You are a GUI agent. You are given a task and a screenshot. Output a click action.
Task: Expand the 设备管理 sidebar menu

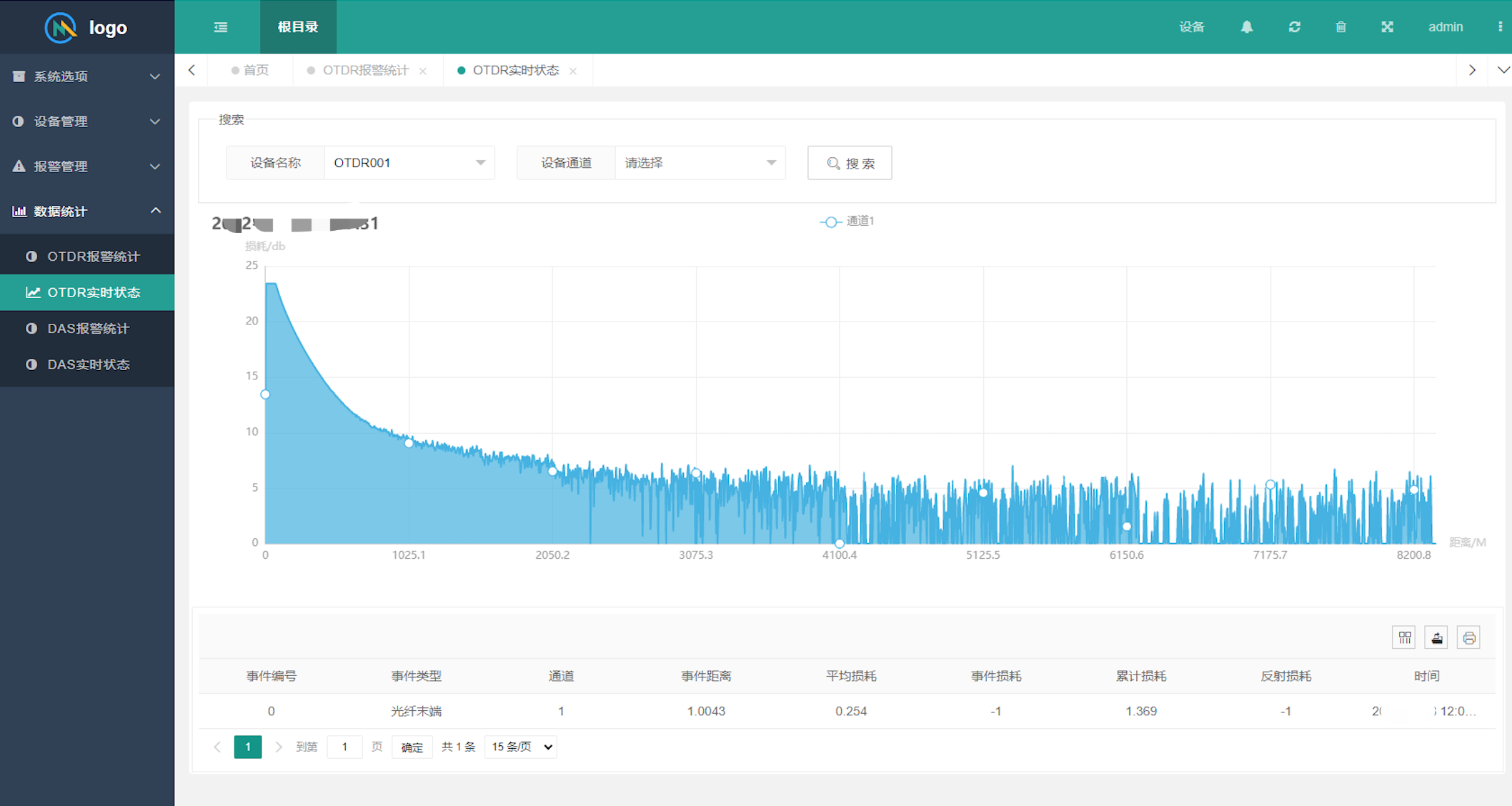[x=87, y=121]
